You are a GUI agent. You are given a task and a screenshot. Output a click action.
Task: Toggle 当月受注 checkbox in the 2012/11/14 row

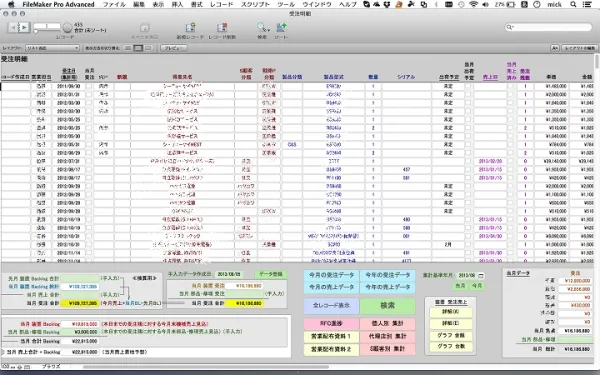[89, 253]
